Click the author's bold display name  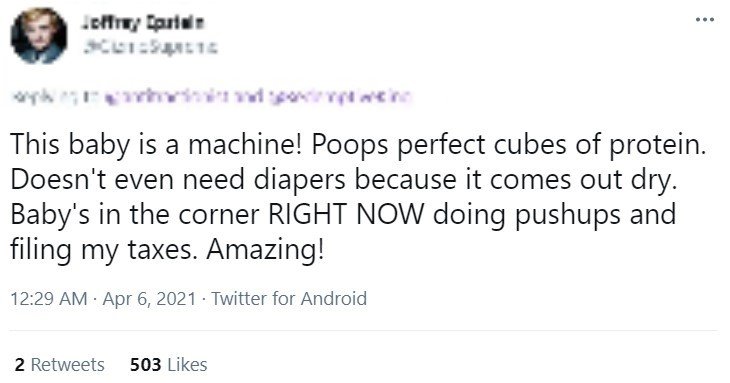point(142,22)
